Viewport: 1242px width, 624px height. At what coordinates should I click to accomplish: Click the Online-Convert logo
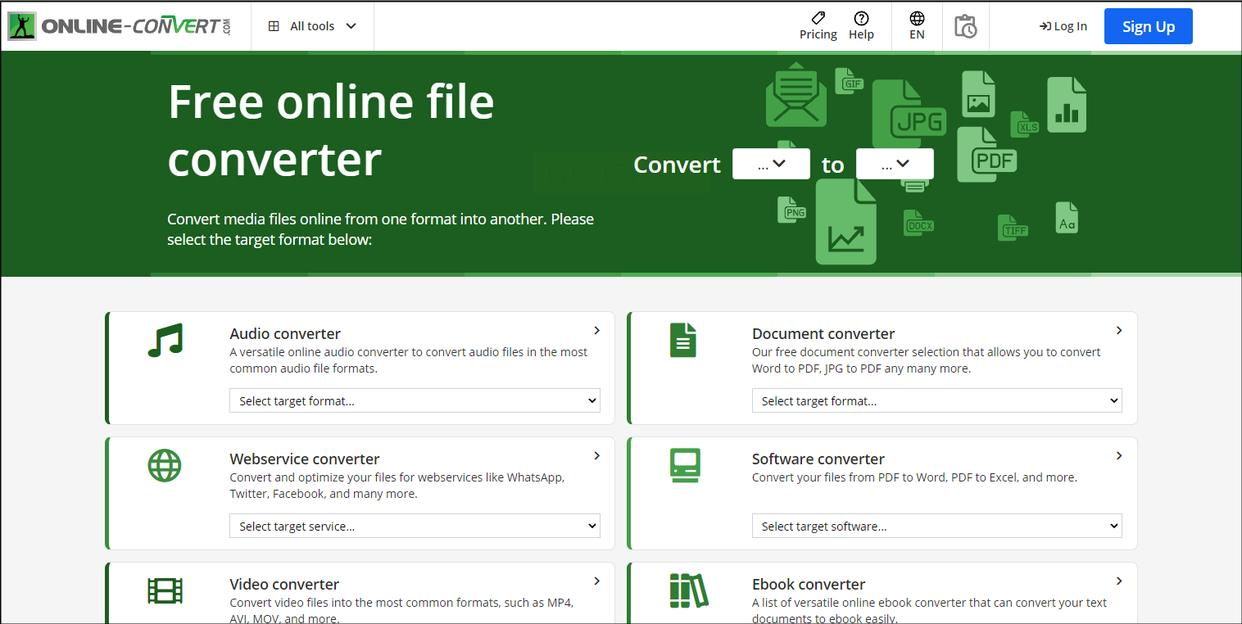tap(120, 26)
